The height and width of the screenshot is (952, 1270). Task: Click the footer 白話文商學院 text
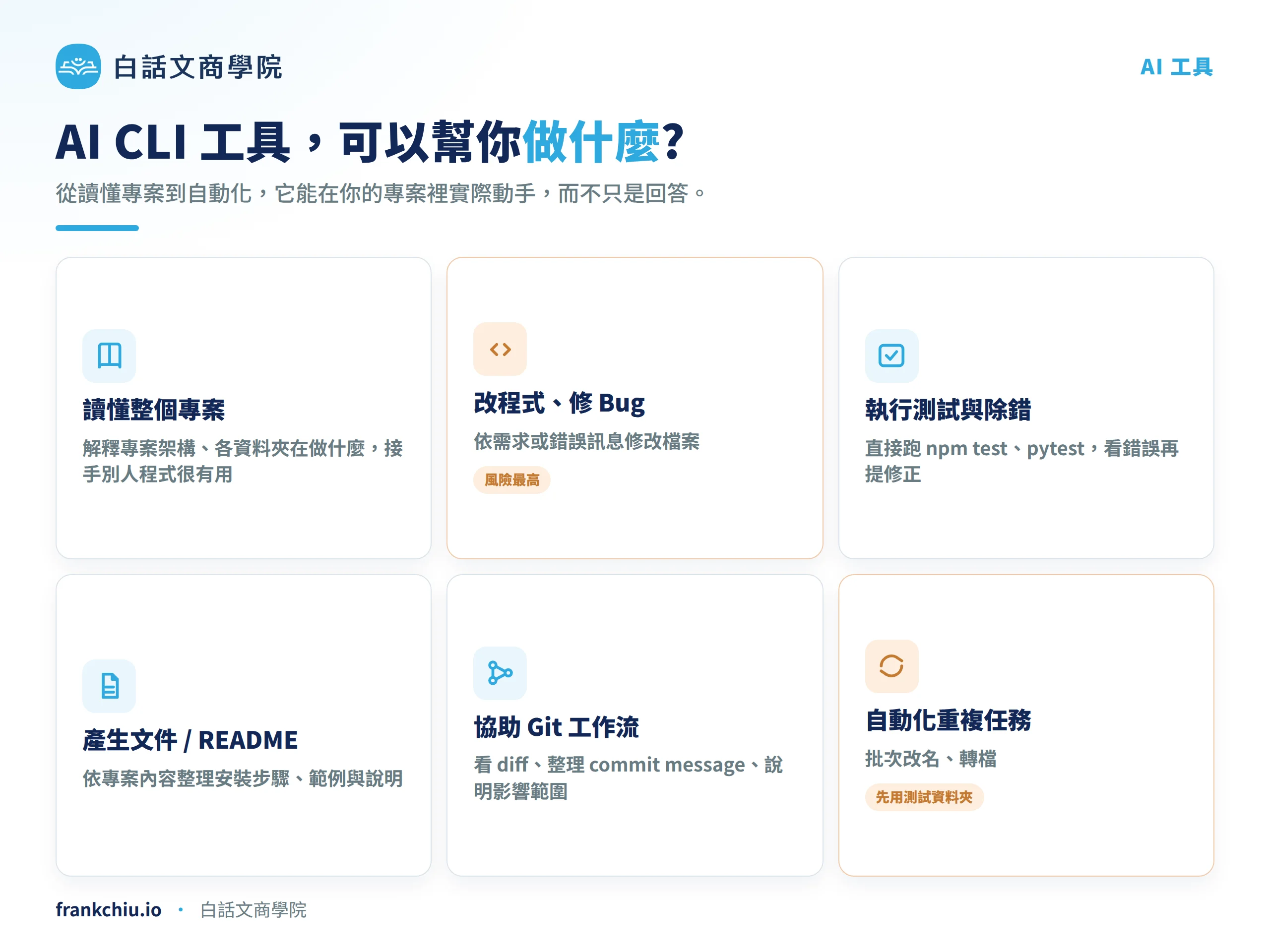click(x=253, y=909)
